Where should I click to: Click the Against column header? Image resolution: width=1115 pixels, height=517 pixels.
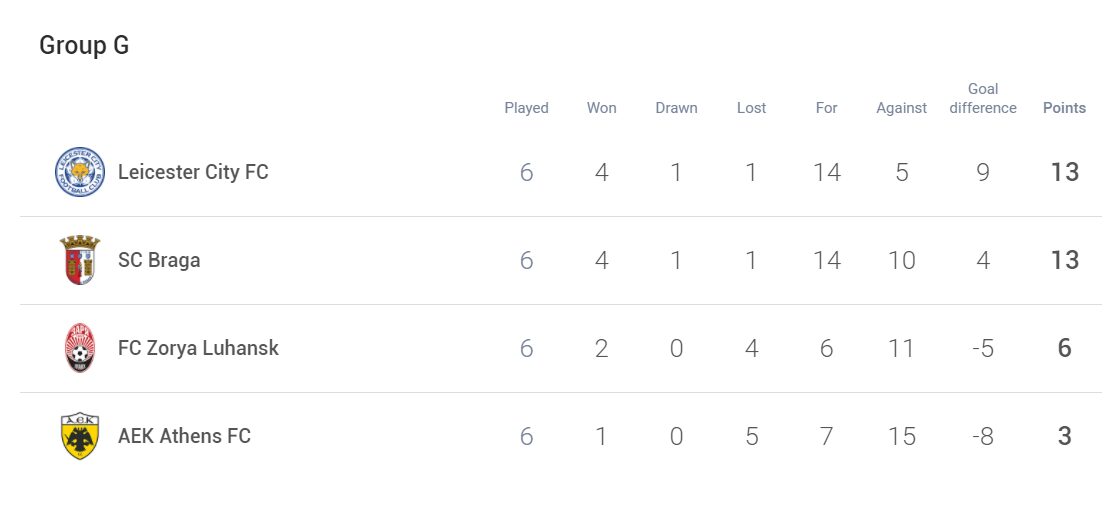(902, 108)
